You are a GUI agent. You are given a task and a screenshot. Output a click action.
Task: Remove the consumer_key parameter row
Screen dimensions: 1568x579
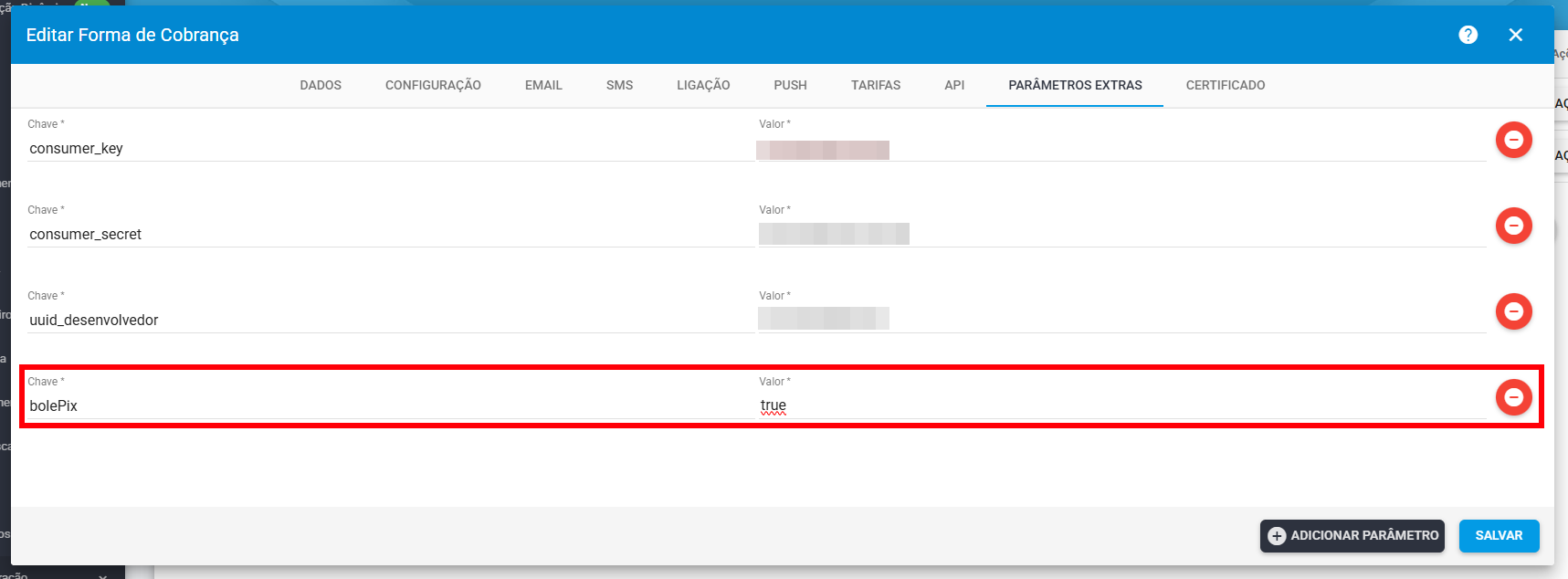1513,140
